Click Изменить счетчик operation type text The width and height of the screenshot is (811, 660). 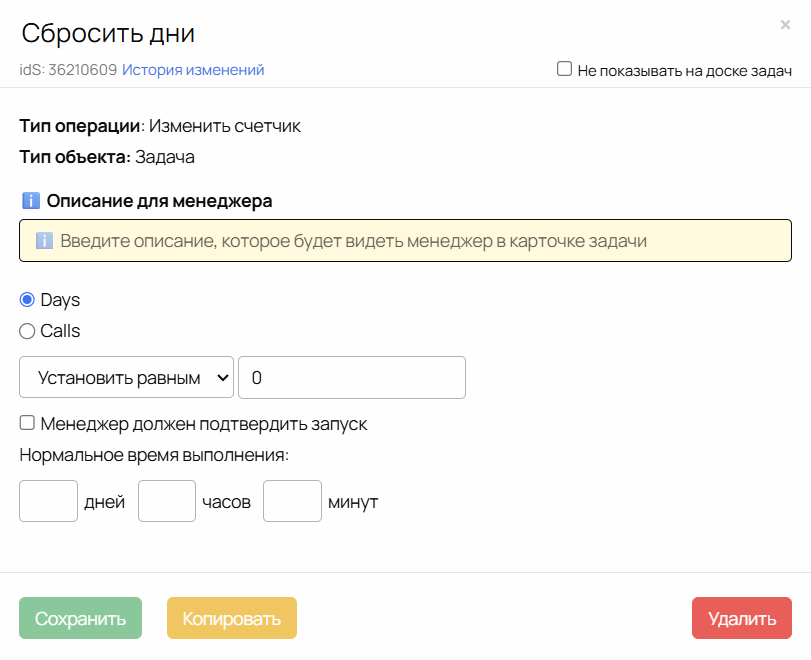pyautogui.click(x=225, y=126)
